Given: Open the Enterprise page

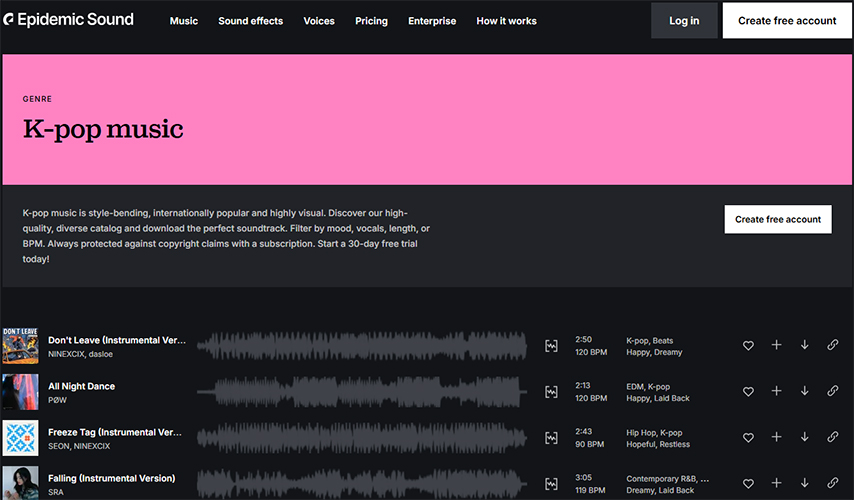Looking at the screenshot, I should pos(432,21).
